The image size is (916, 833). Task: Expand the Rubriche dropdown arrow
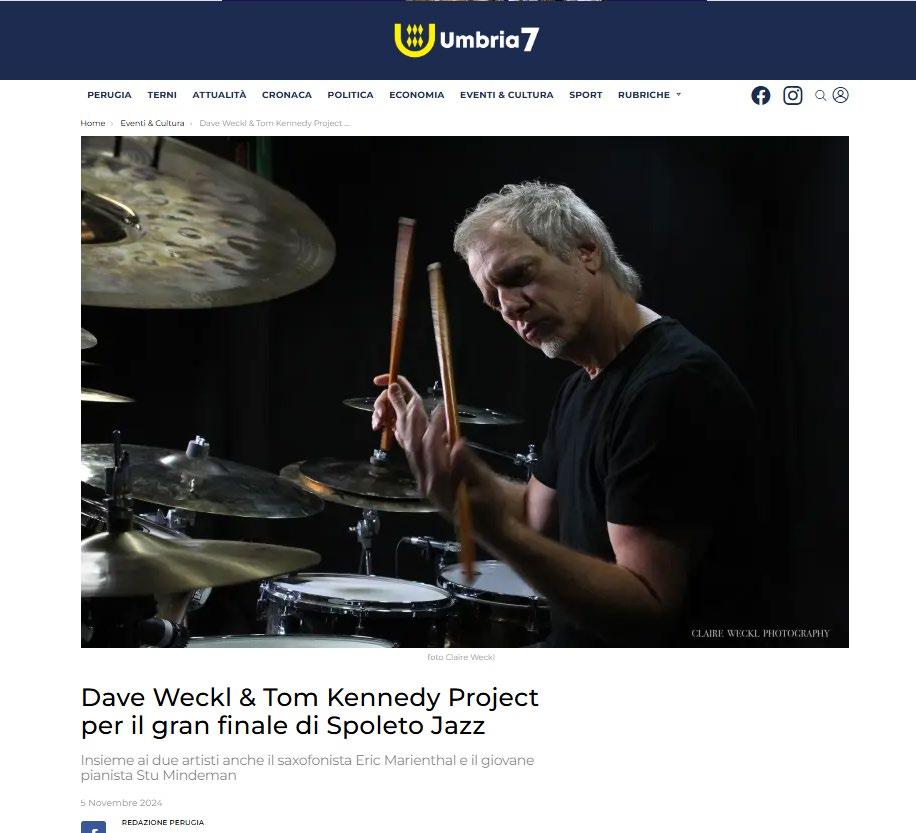(678, 95)
